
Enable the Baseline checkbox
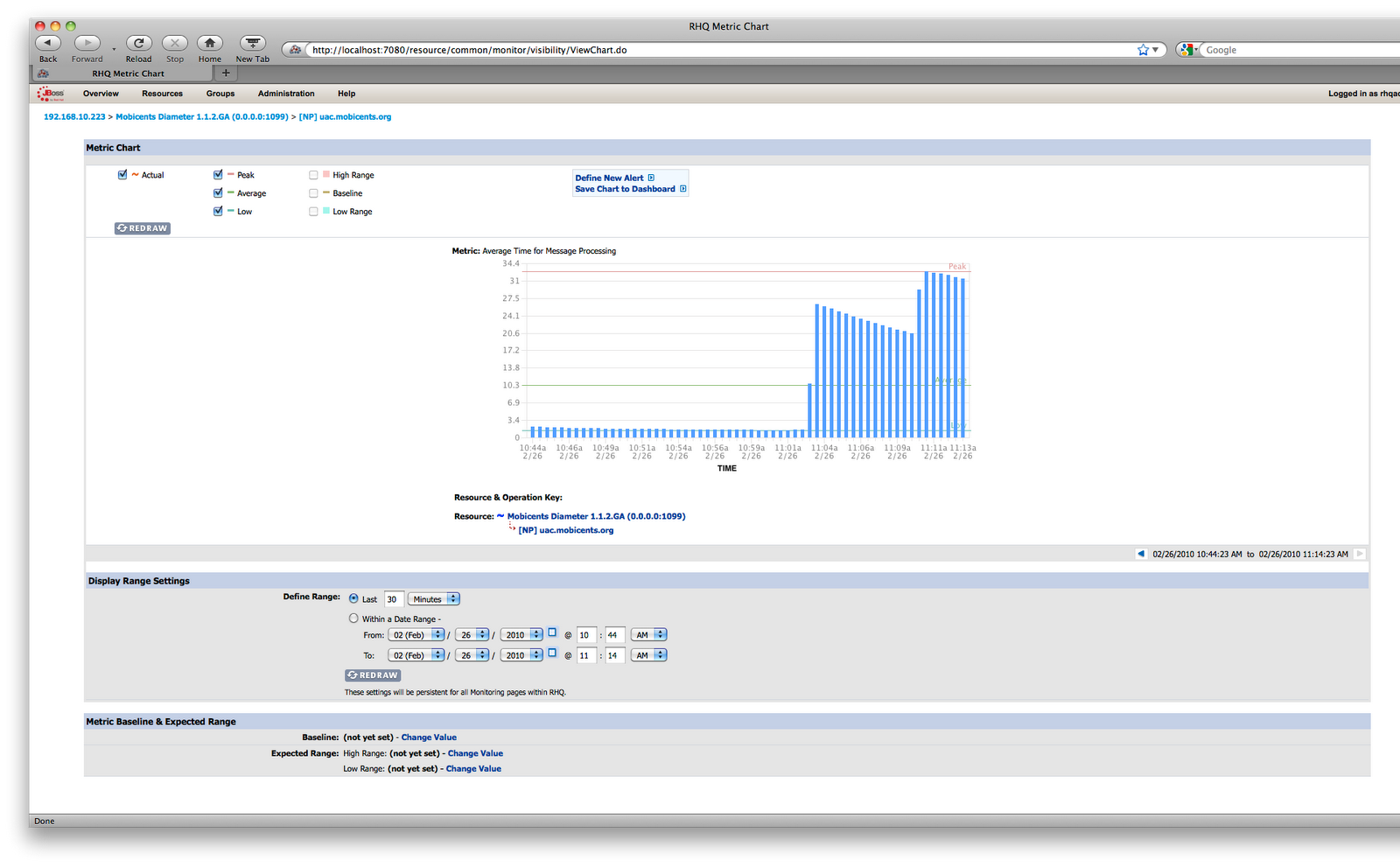313,193
